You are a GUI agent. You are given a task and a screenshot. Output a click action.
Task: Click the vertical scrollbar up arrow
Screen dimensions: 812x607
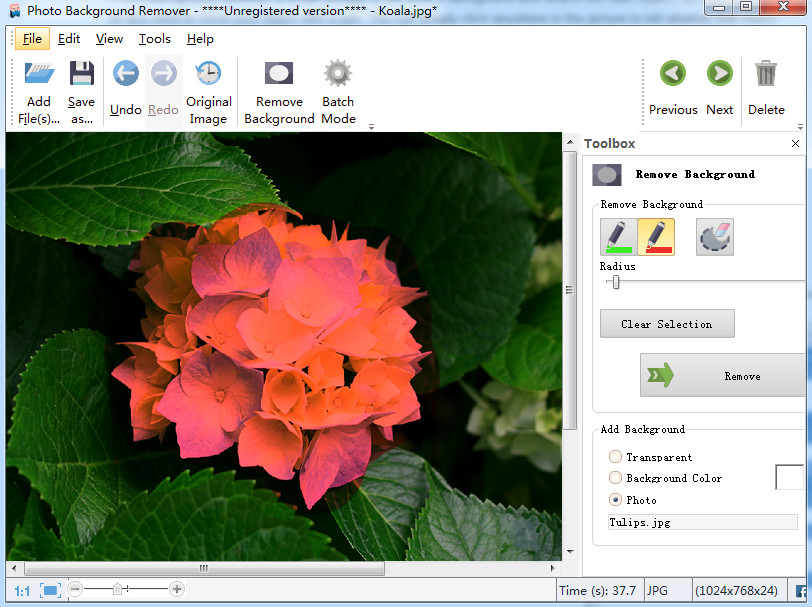570,142
